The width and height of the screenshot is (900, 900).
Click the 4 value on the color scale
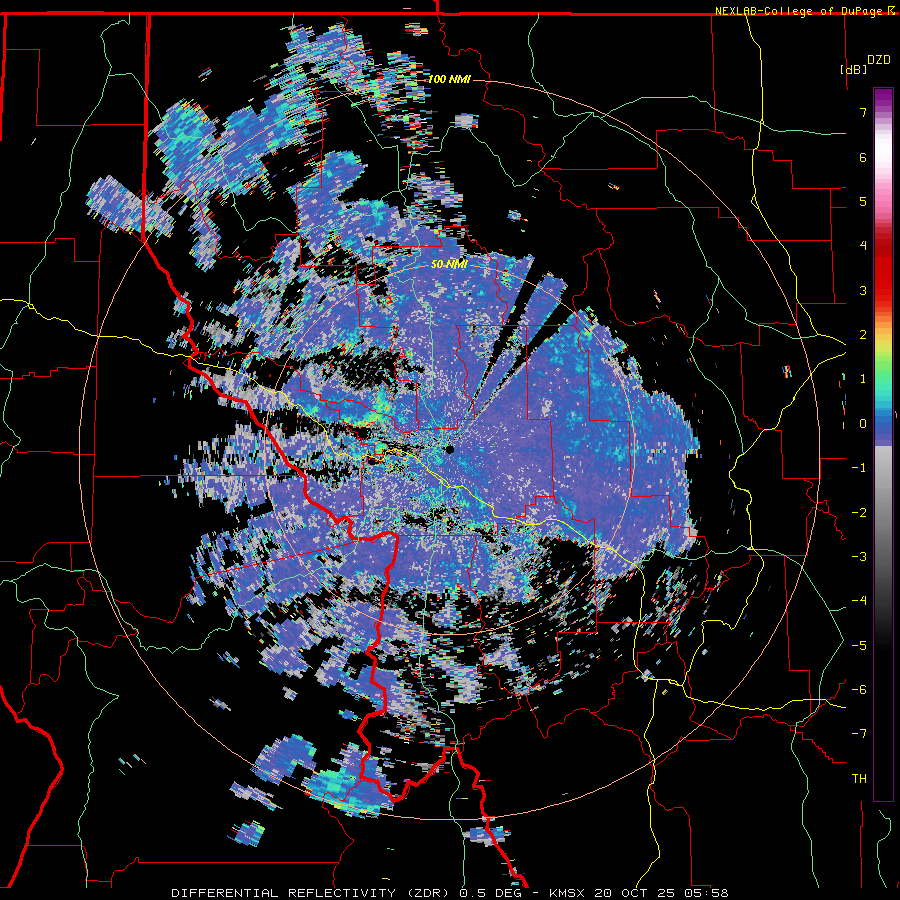(863, 246)
